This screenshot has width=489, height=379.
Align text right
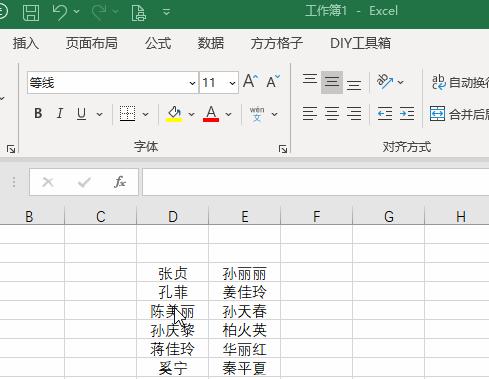(x=354, y=114)
